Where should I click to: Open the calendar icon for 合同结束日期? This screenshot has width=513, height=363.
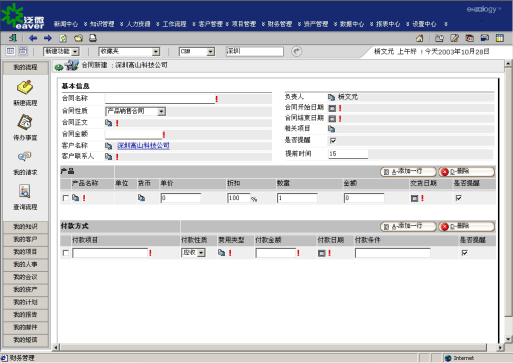[332, 118]
